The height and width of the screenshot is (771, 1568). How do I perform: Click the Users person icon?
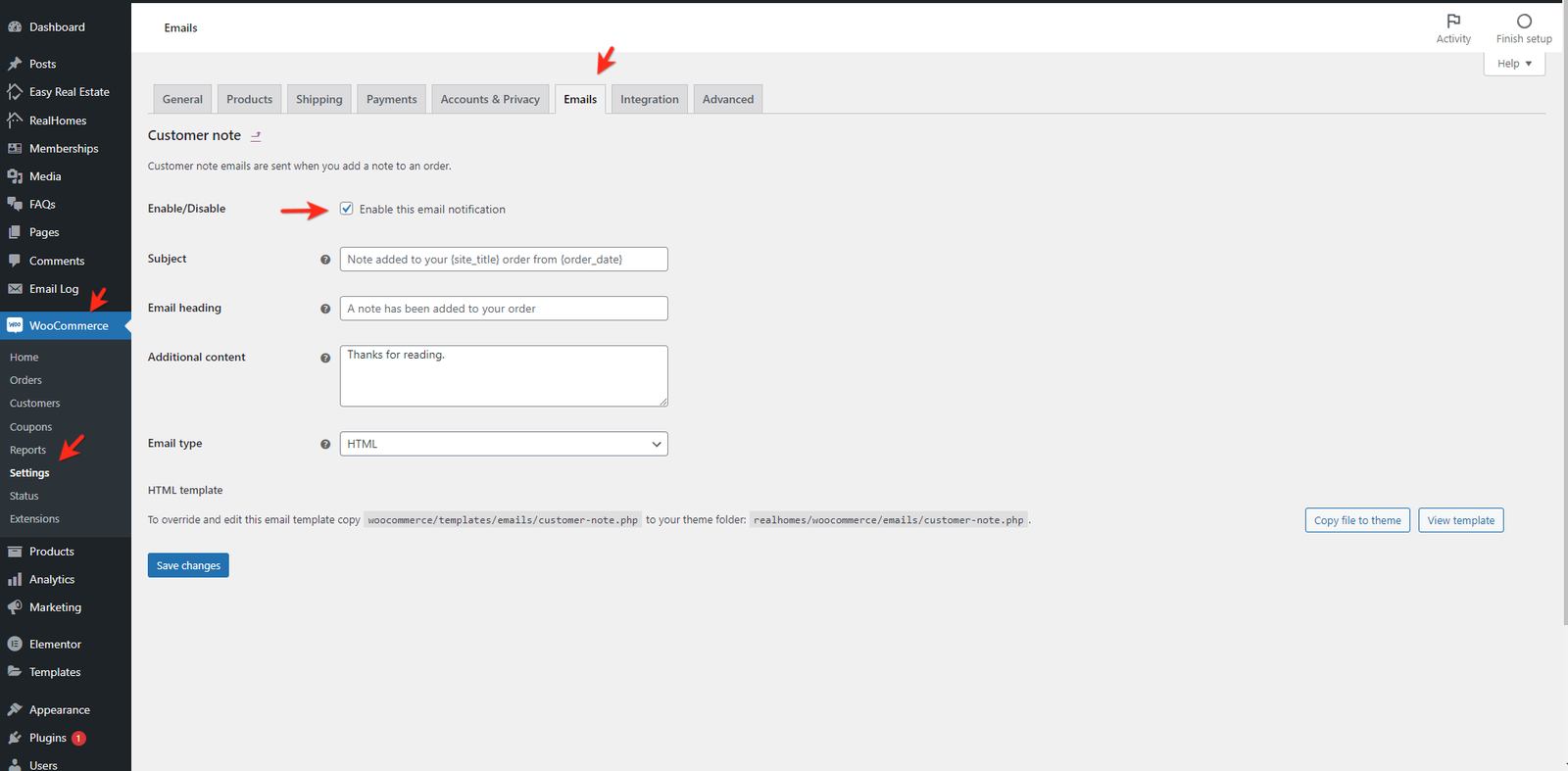[15, 765]
